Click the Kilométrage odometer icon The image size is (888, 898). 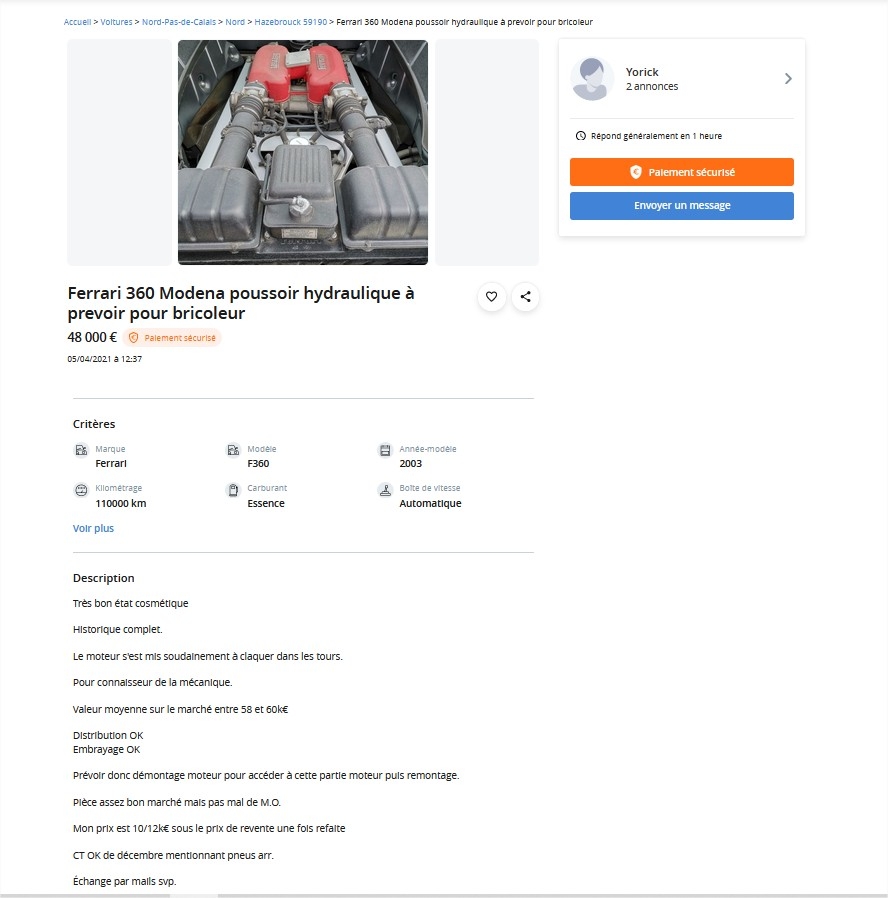pos(81,490)
